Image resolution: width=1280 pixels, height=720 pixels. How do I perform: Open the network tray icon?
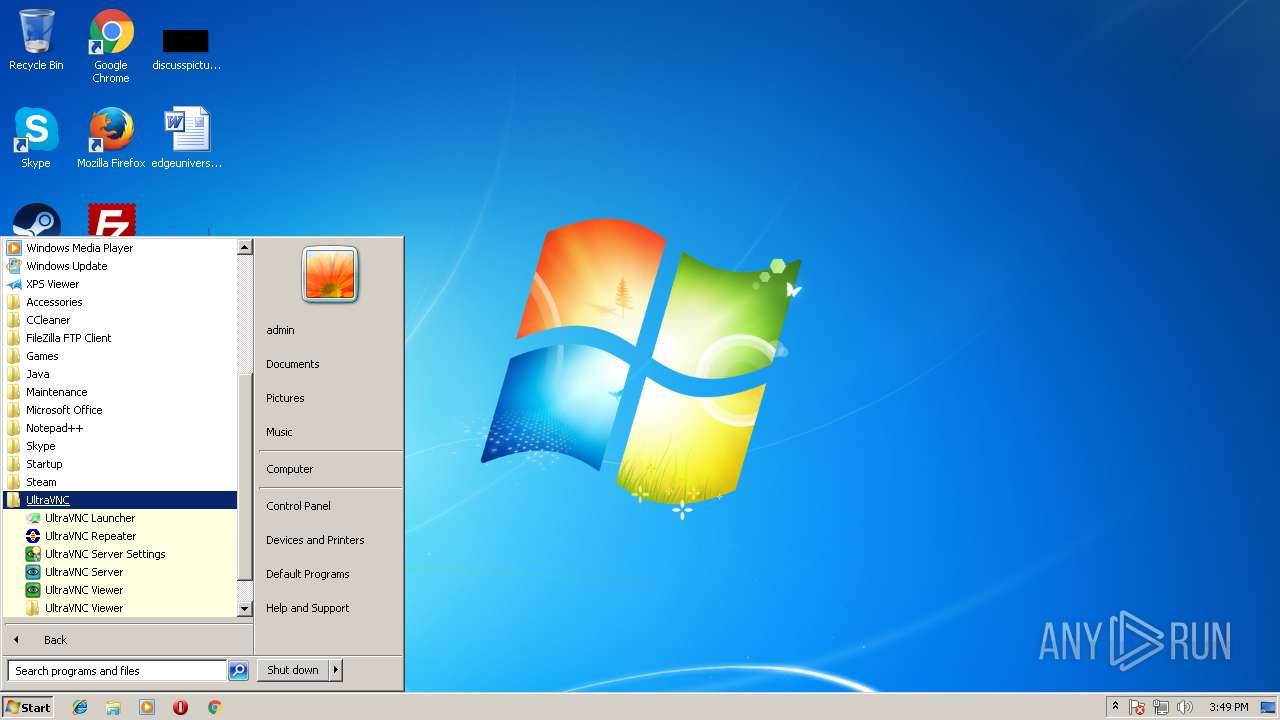(1161, 707)
